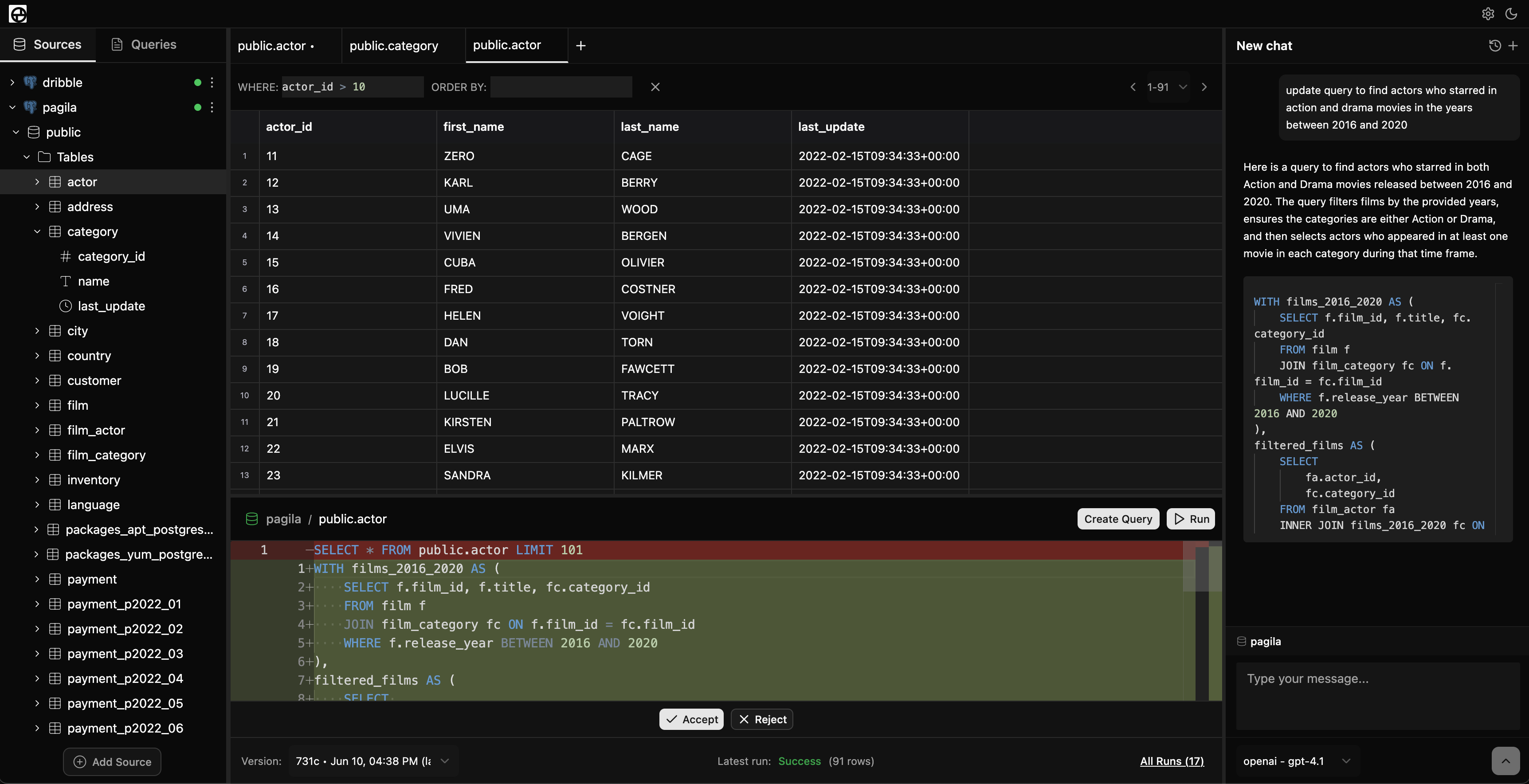This screenshot has width=1529, height=784.
Task: Open chat history via the clock-arrow icon
Action: tap(1494, 45)
